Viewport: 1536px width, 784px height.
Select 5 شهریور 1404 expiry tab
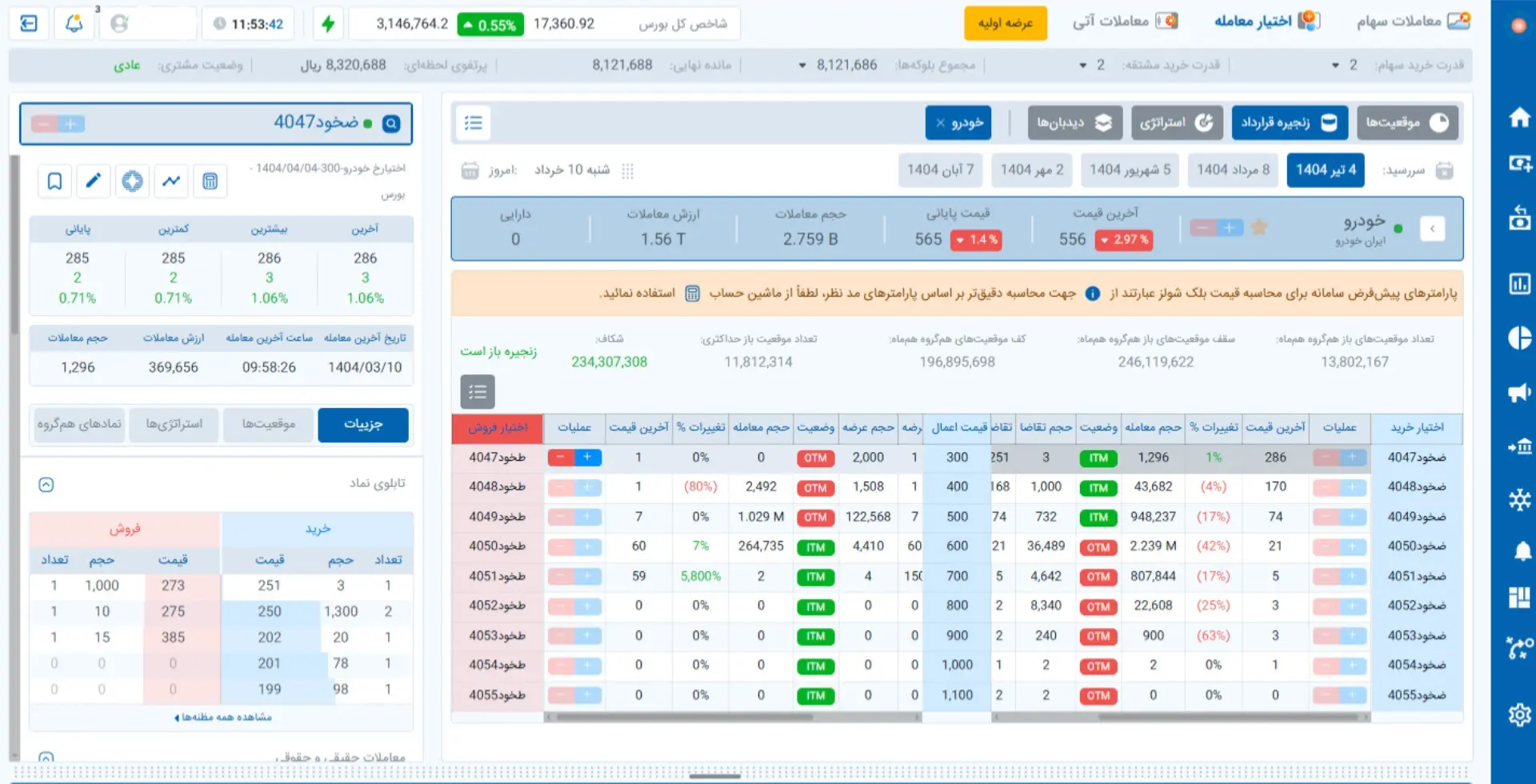point(1130,170)
